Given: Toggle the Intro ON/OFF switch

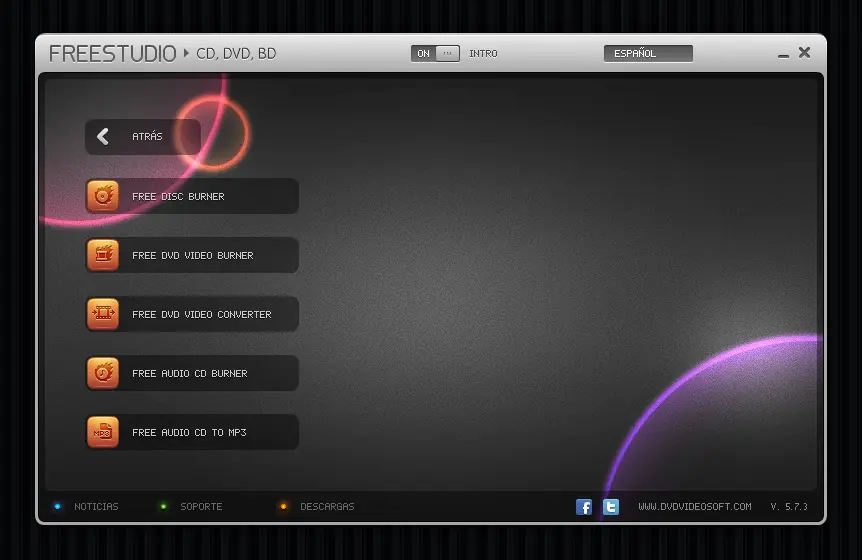Looking at the screenshot, I should click(x=435, y=53).
